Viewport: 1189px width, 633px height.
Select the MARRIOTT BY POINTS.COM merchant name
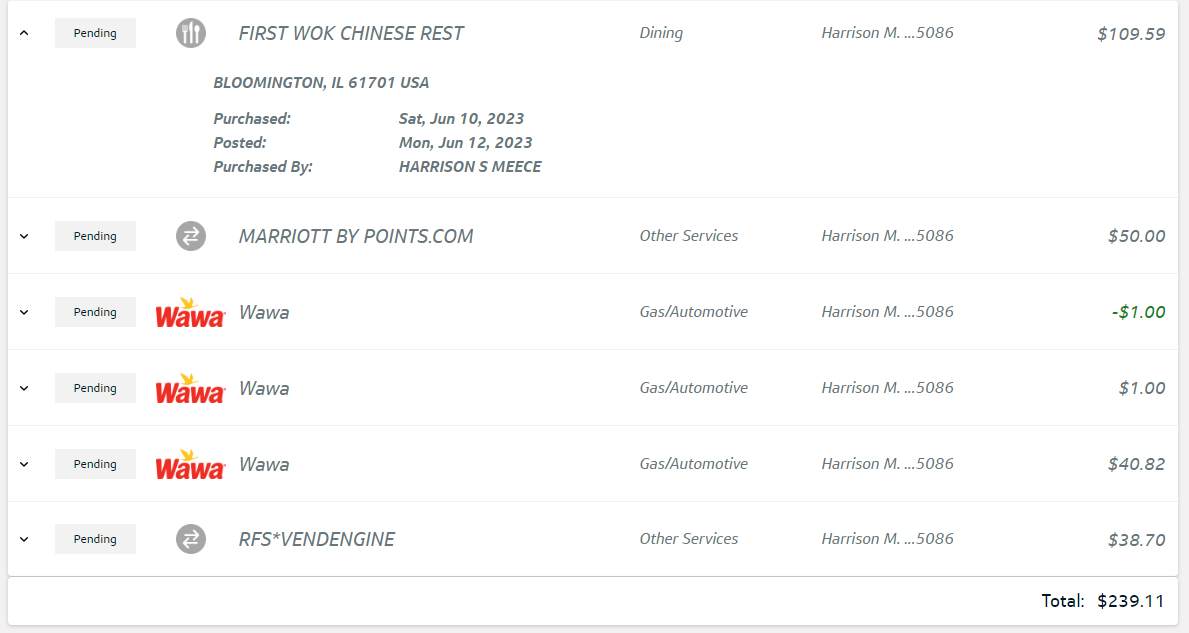(356, 236)
